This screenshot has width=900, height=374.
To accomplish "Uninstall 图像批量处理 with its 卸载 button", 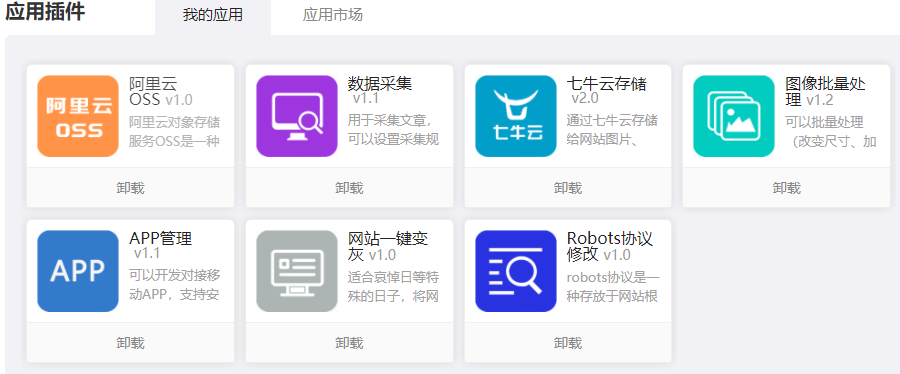I will coord(786,188).
